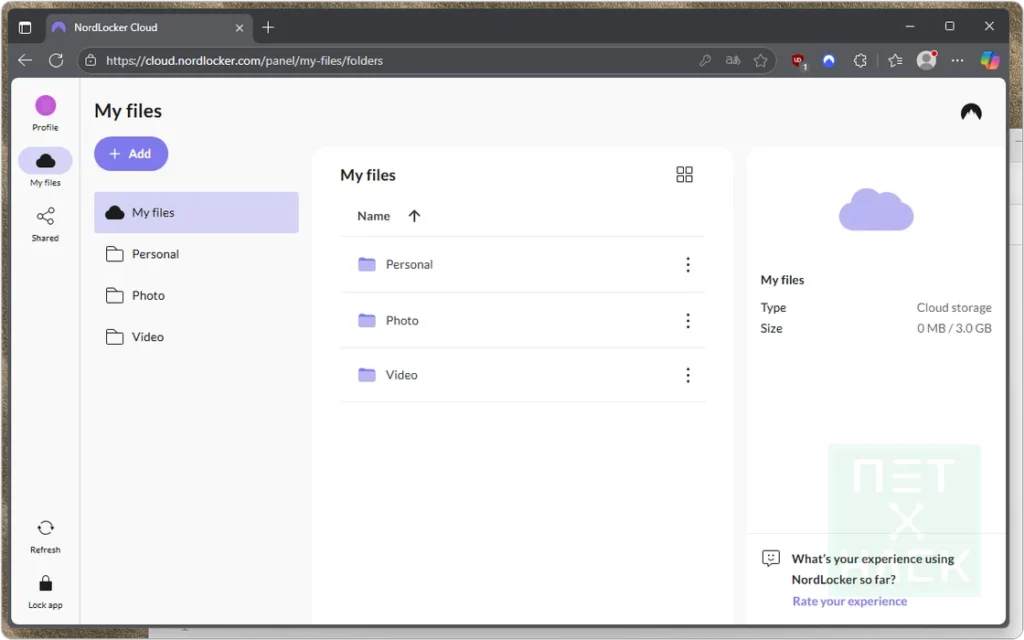1024x640 pixels.
Task: Open the Profile icon in sidebar
Action: tap(45, 106)
